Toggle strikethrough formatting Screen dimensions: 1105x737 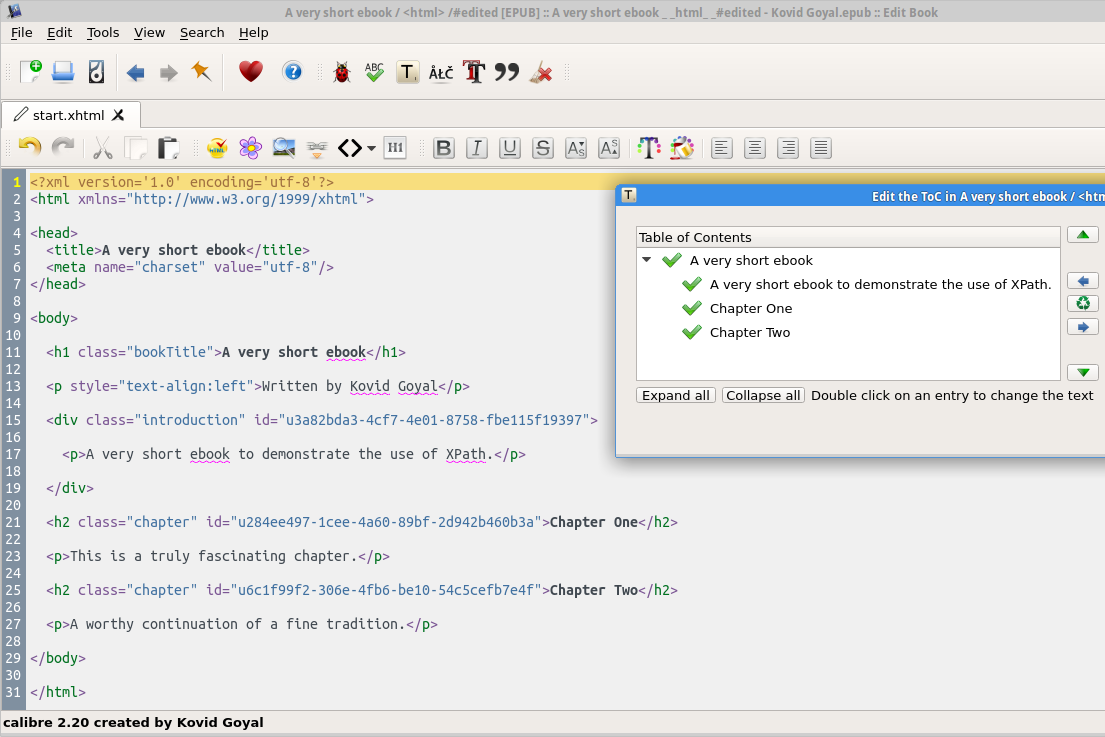(543, 148)
